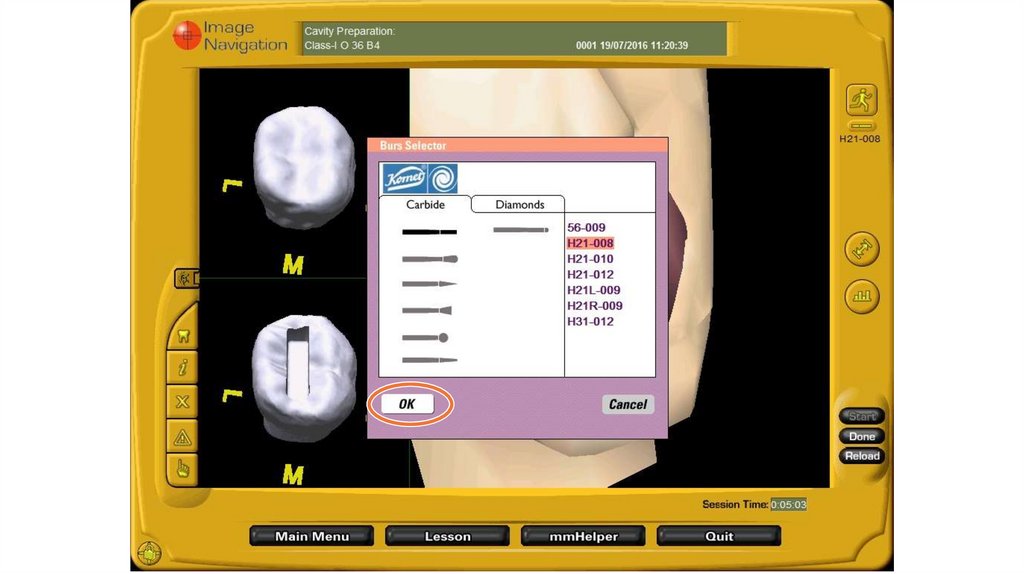1024x574 pixels.
Task: Select the pointing hand sidebar icon
Action: [183, 468]
